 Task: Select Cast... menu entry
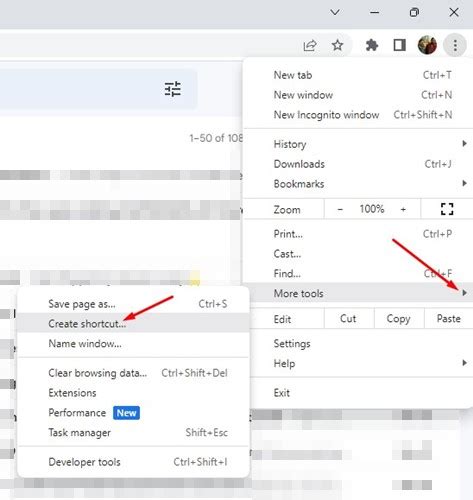point(358,254)
